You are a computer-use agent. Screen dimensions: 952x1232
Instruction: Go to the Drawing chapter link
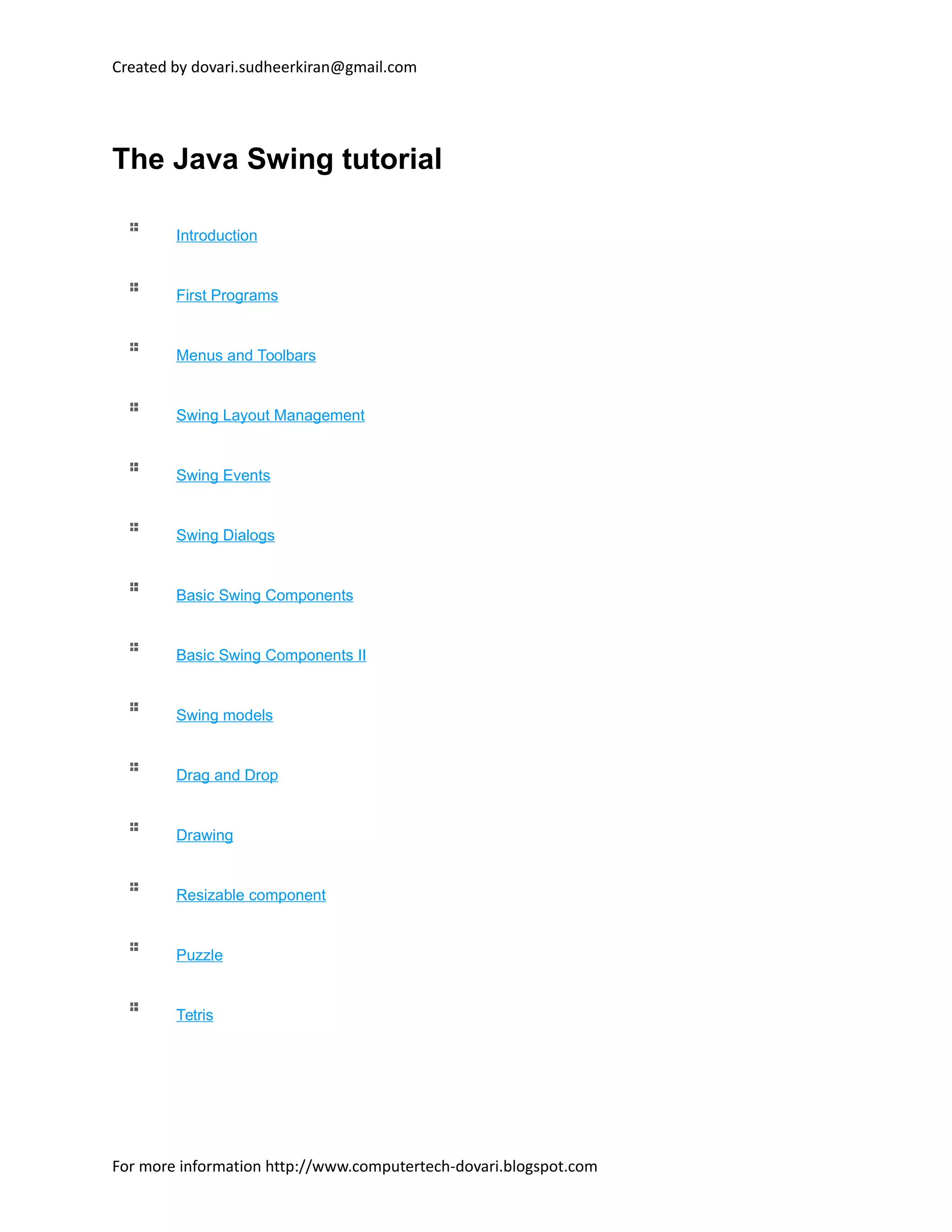[x=204, y=835]
